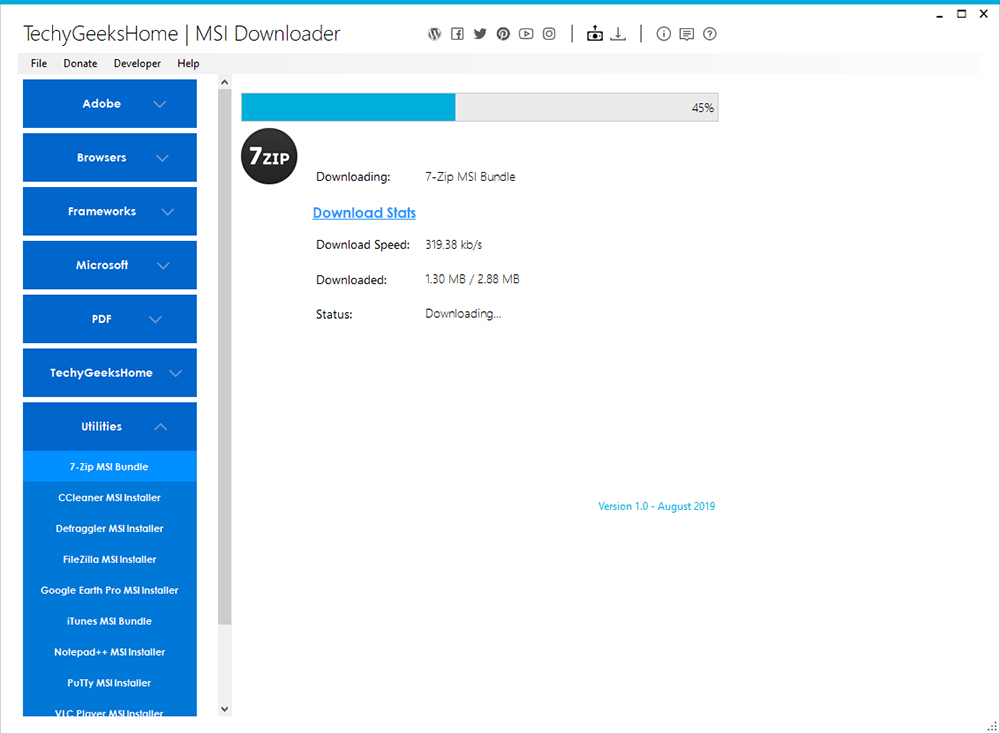Select FileZilla MSI Installer
Image resolution: width=1000 pixels, height=734 pixels.
110,559
